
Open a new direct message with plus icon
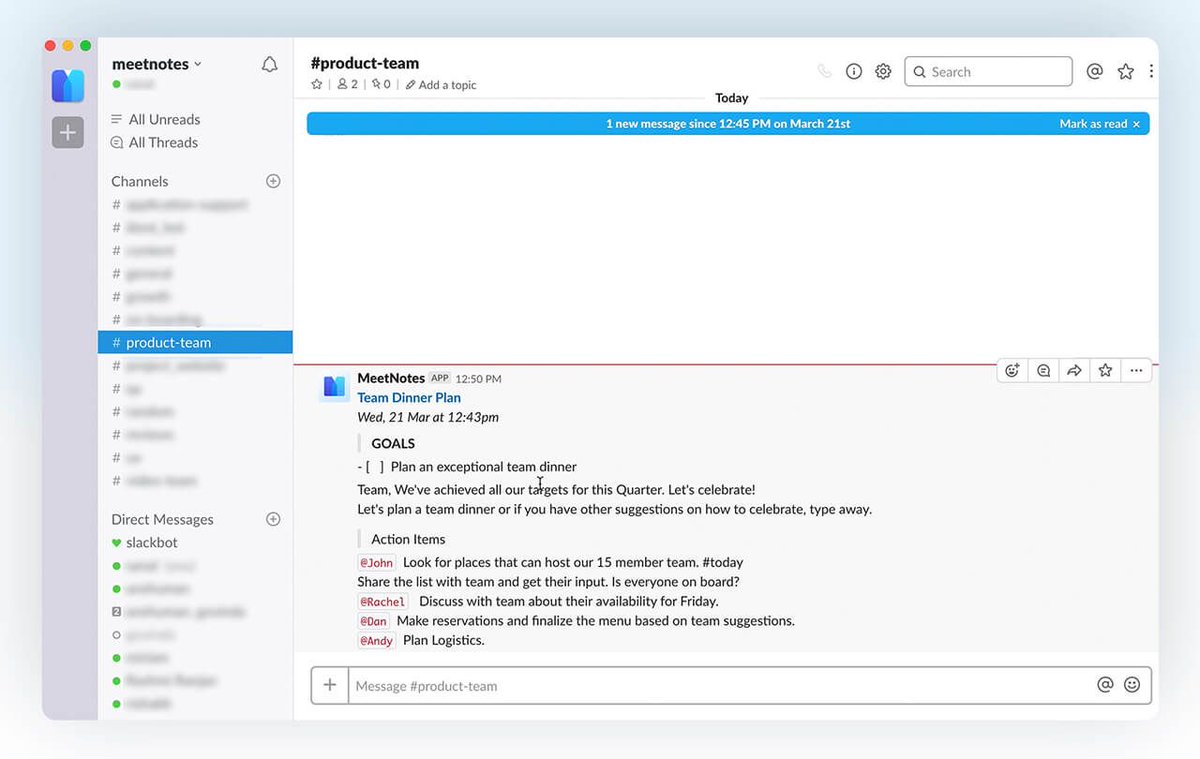coord(273,519)
